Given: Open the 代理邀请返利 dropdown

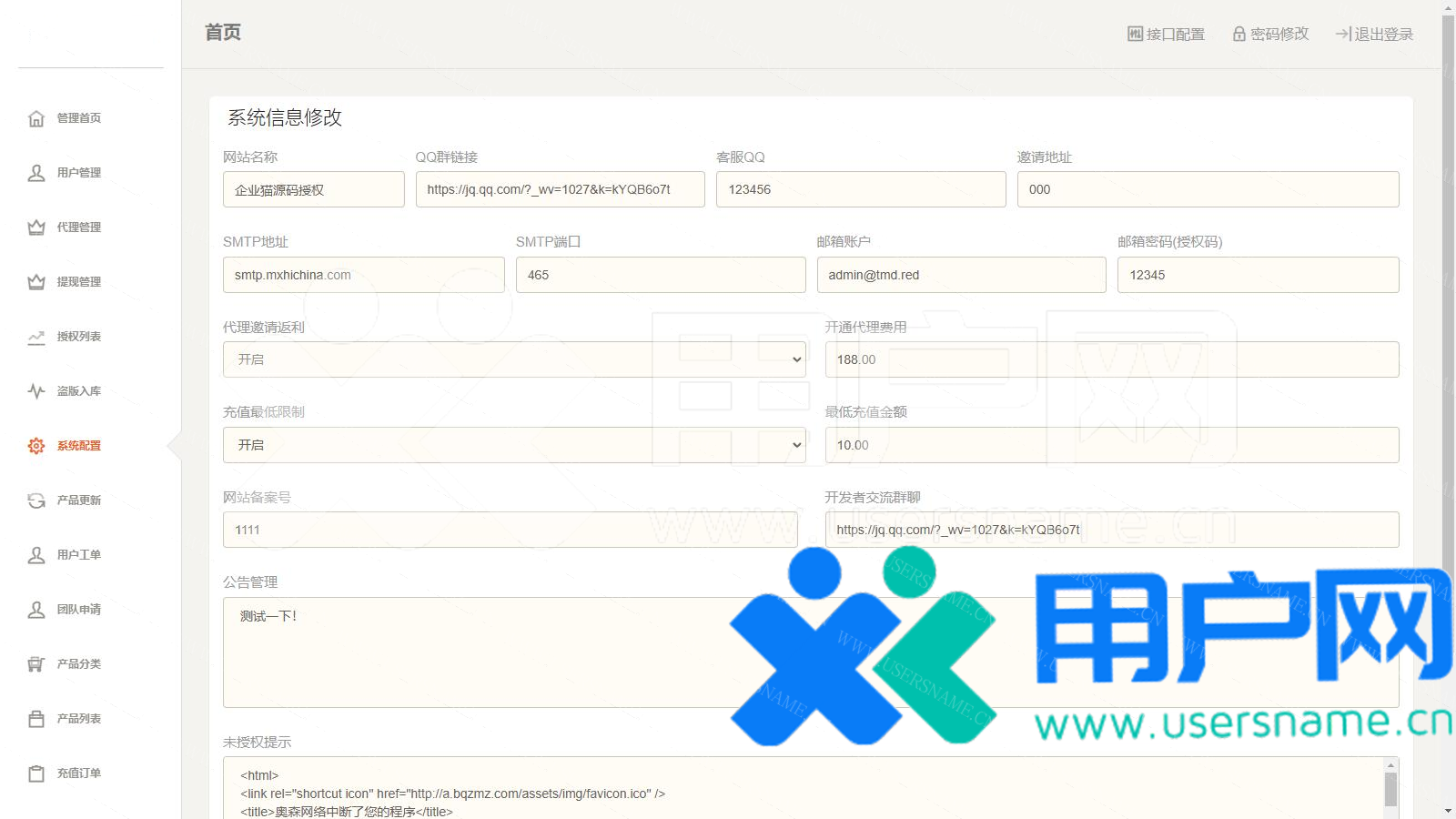Looking at the screenshot, I should pyautogui.click(x=514, y=359).
